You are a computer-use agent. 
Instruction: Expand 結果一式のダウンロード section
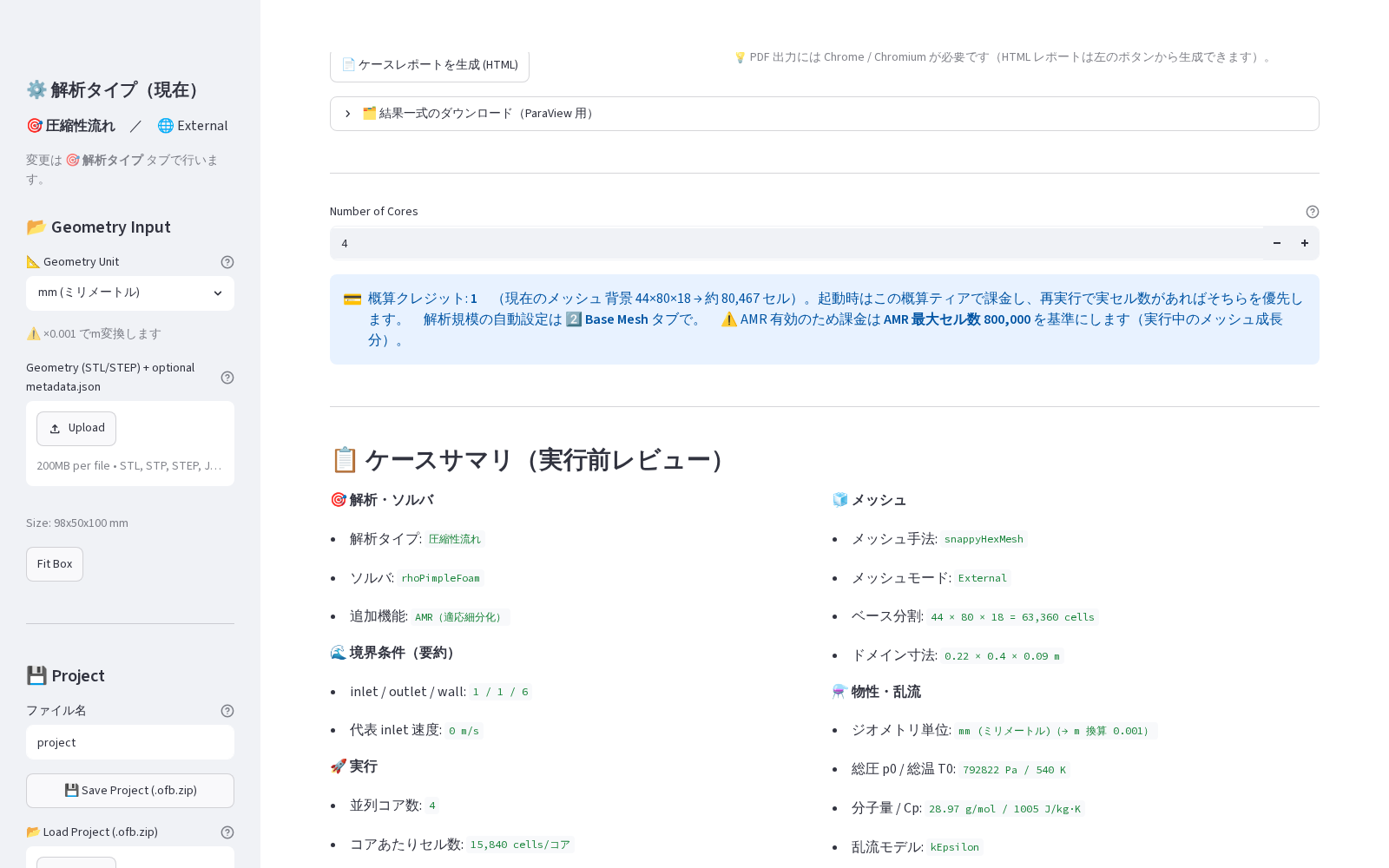[x=825, y=114]
